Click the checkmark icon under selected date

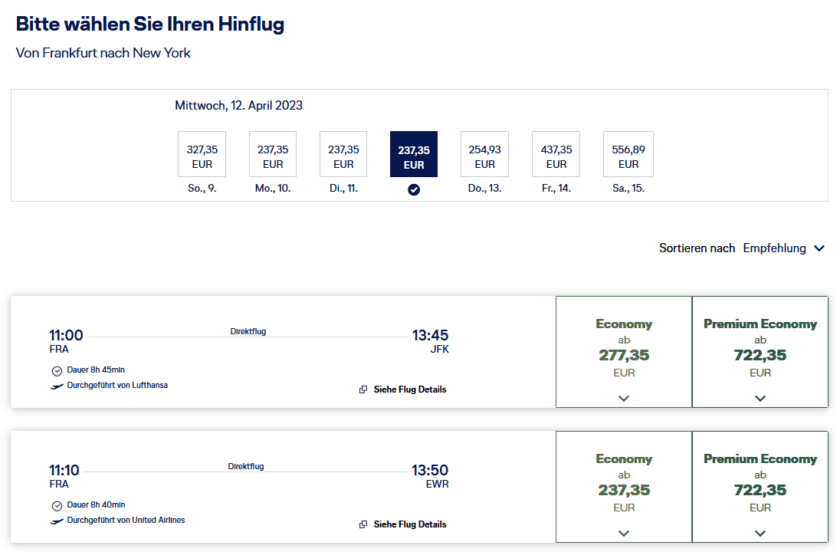pos(414,189)
